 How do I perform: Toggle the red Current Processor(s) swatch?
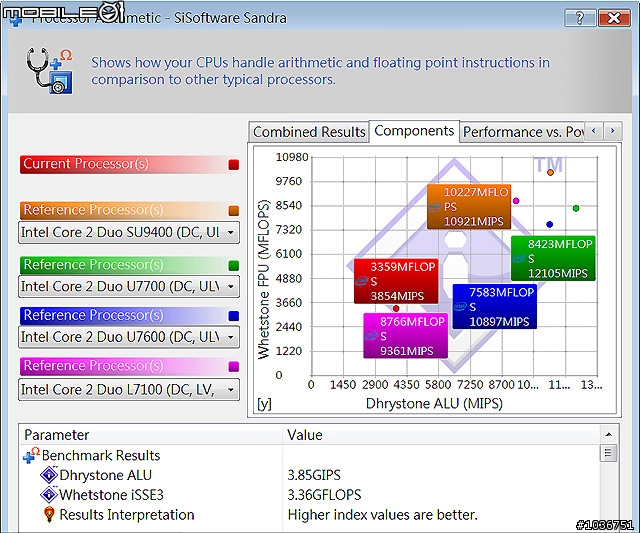coord(233,164)
